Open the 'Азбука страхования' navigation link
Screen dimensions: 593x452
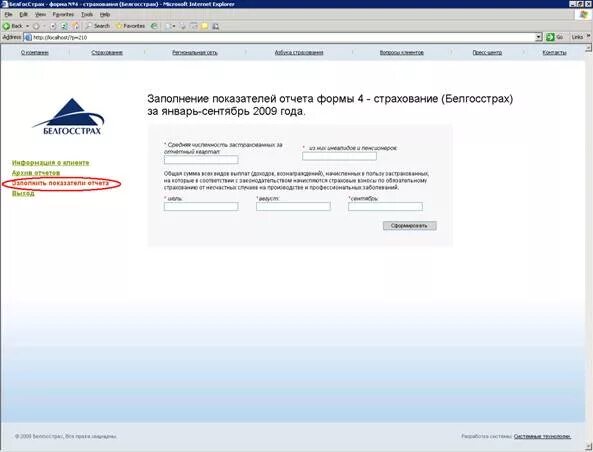[299, 53]
